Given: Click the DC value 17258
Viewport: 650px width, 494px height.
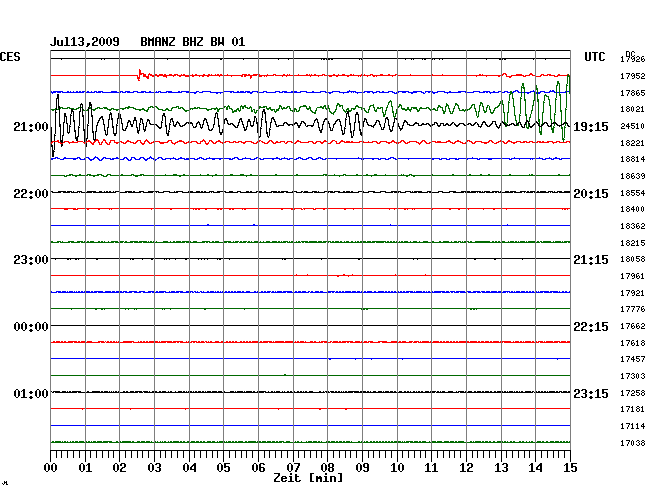Looking at the screenshot, I should pos(633,393).
